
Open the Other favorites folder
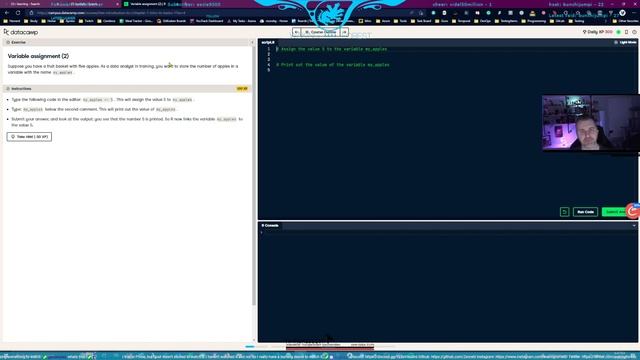point(625,21)
